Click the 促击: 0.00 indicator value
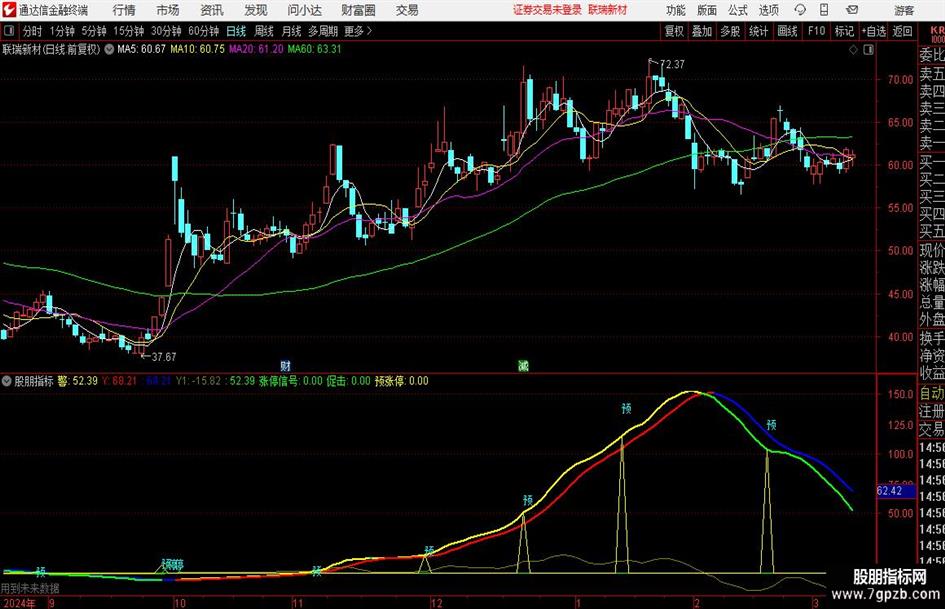This screenshot has width=945, height=609. pyautogui.click(x=348, y=381)
